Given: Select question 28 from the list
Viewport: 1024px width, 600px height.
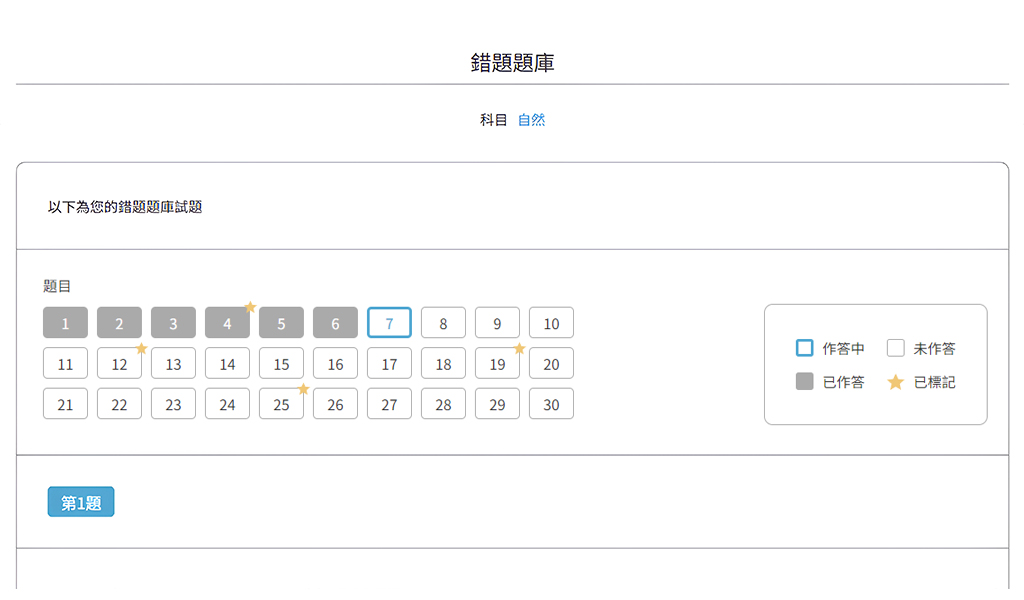Looking at the screenshot, I should click(443, 404).
